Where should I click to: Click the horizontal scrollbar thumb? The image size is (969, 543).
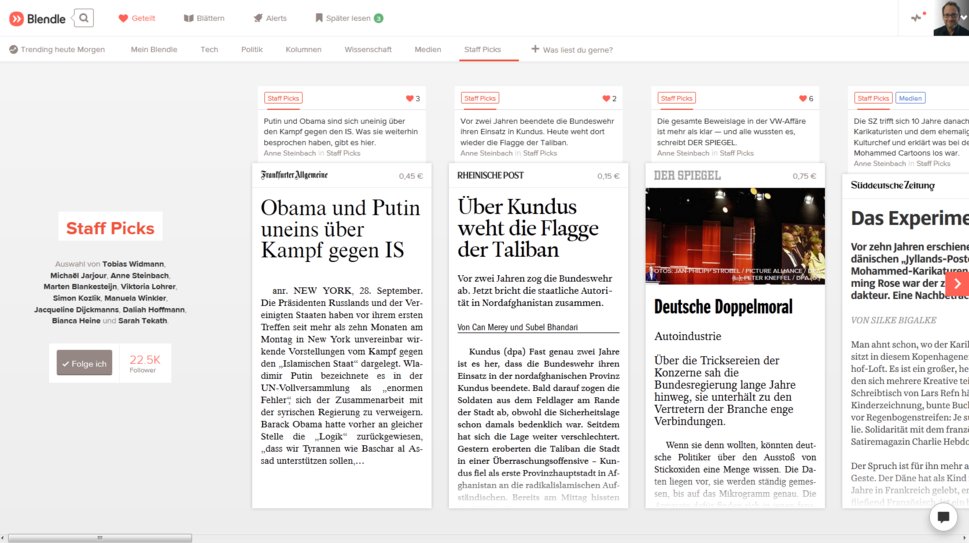(x=99, y=538)
